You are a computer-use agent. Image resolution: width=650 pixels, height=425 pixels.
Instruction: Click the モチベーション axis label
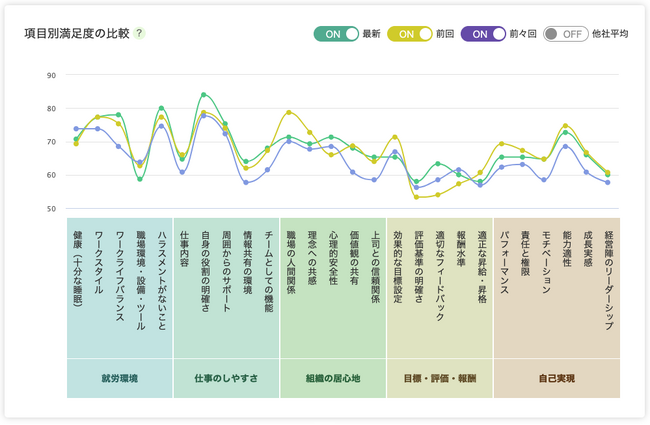[545, 262]
